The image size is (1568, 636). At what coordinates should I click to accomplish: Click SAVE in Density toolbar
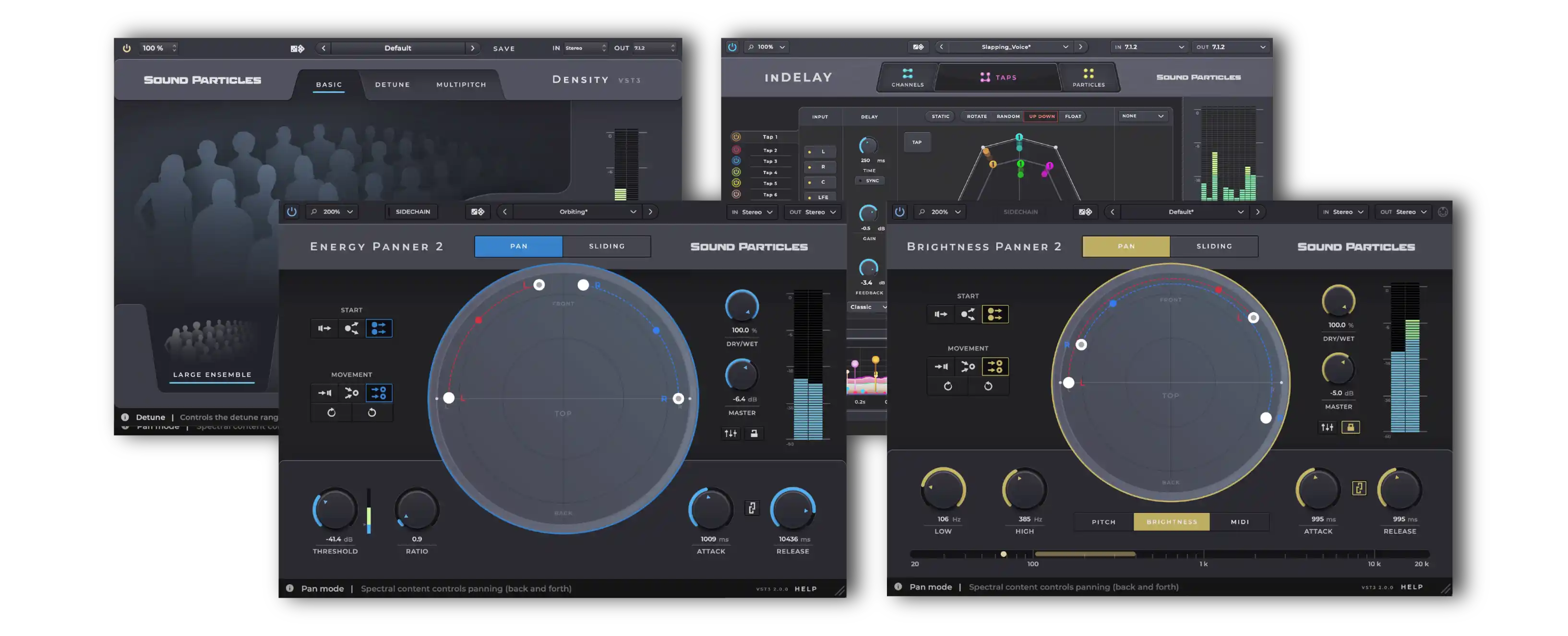(503, 48)
